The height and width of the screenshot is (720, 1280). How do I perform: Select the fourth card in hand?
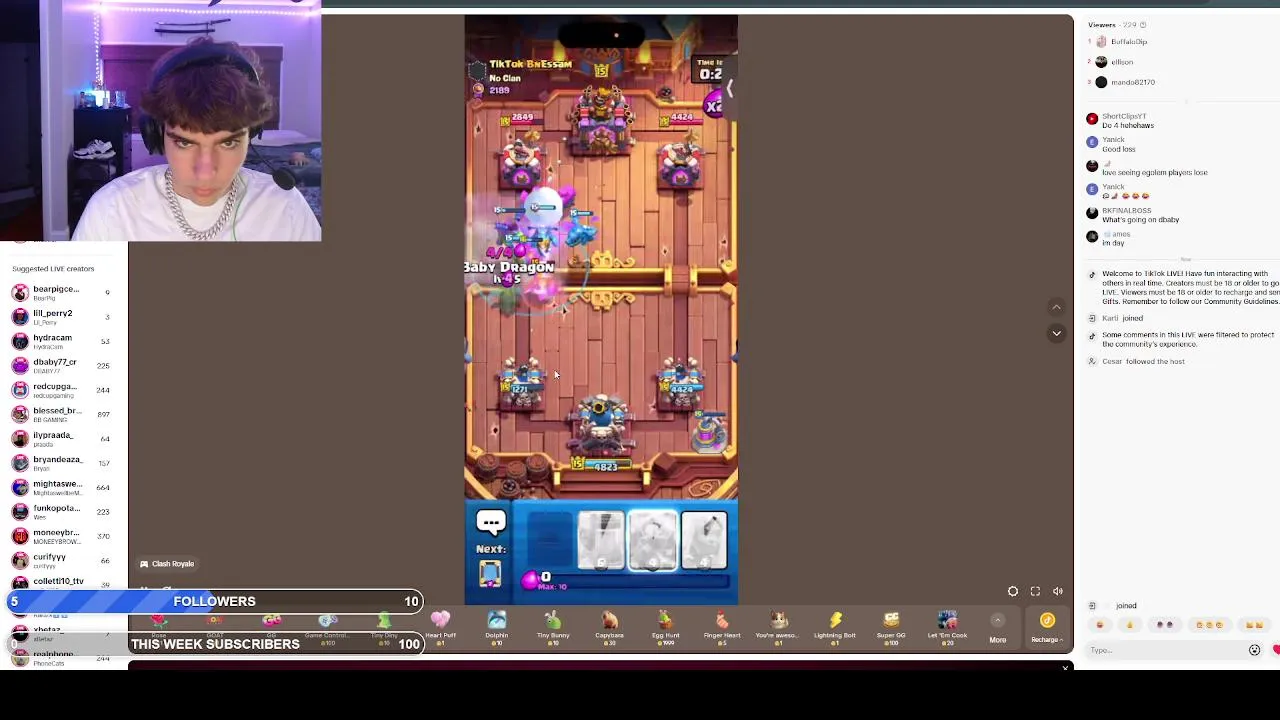pos(704,541)
